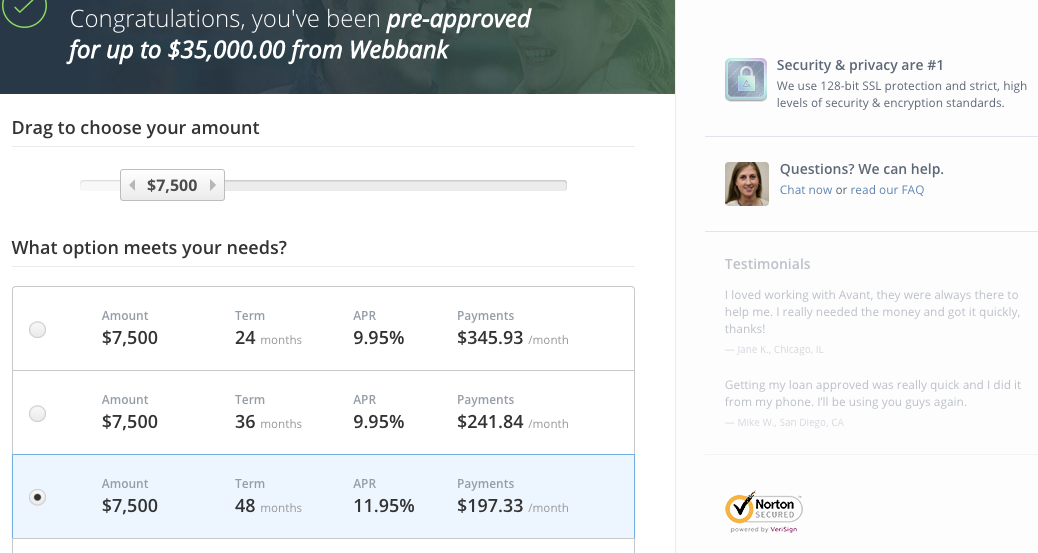This screenshot has width=1038, height=553.
Task: Select the 36 months loan option
Action: [x=37, y=413]
